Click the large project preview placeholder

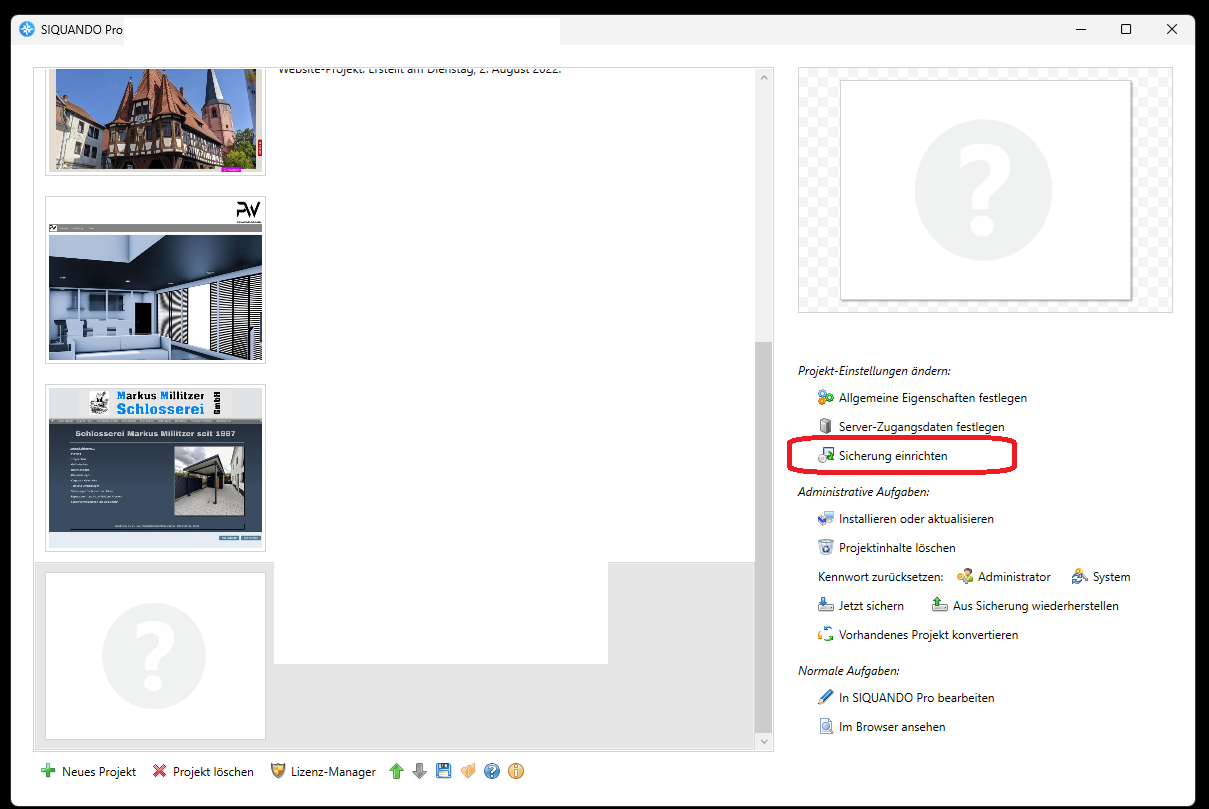(985, 190)
